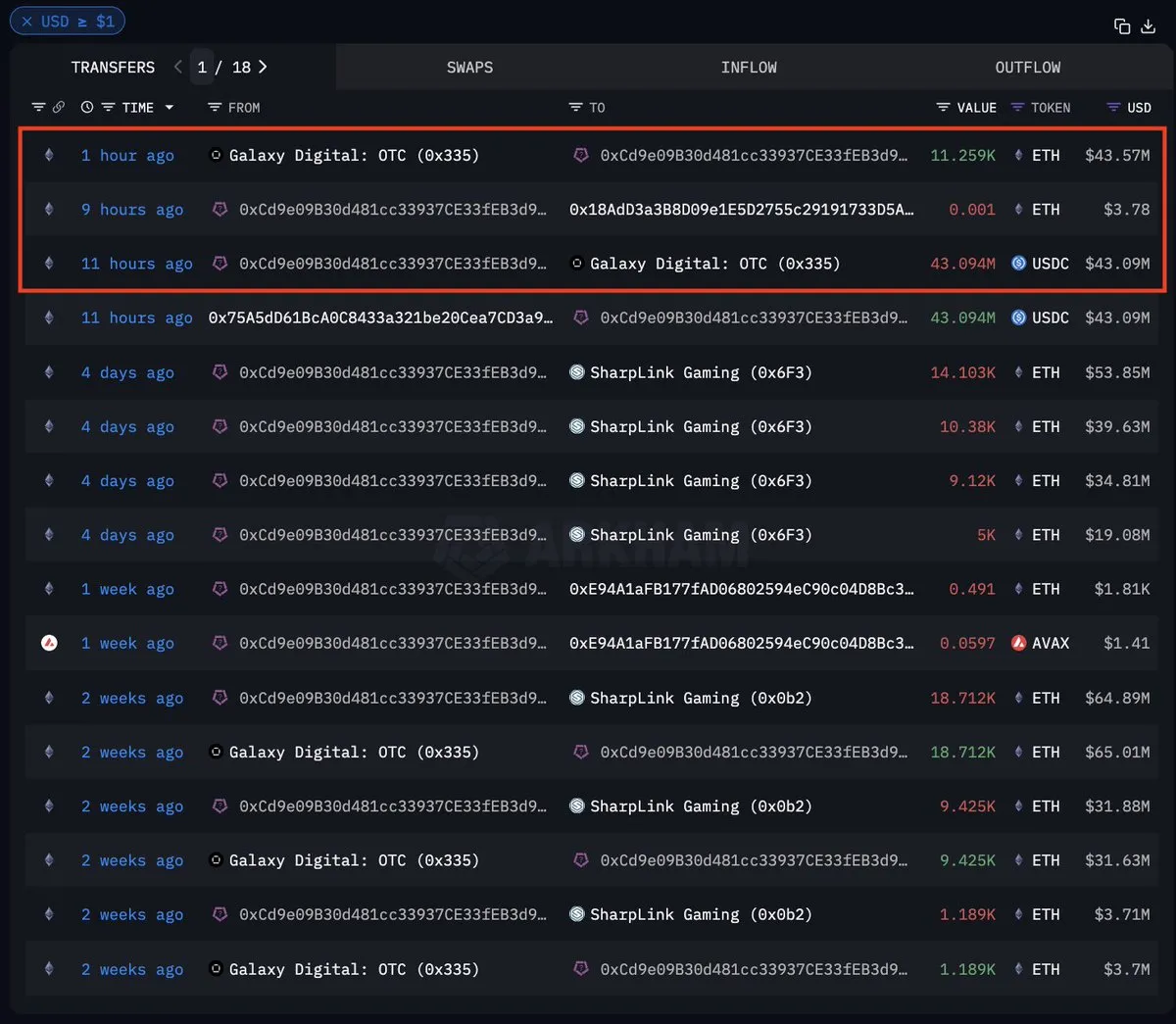1176x1024 pixels.
Task: Click address tag icon before sender in $1.41 row
Action: coord(220,643)
